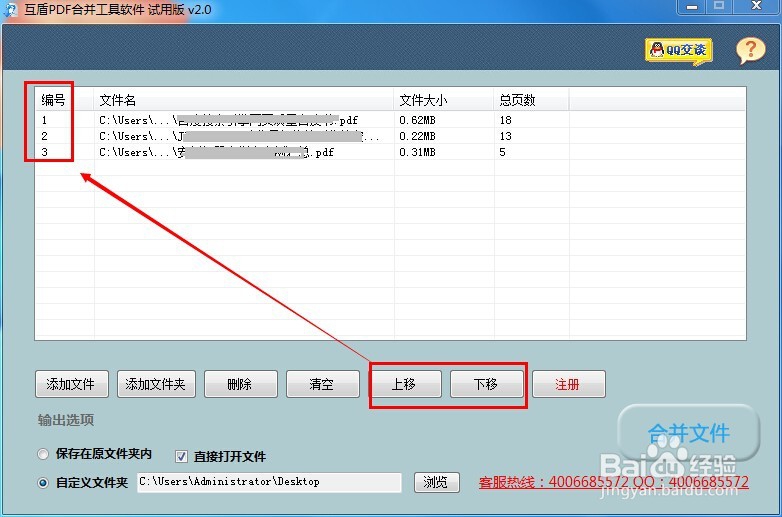Screen dimensions: 782x517
Task: Open the 客服热线 hotline link
Action: click(613, 483)
